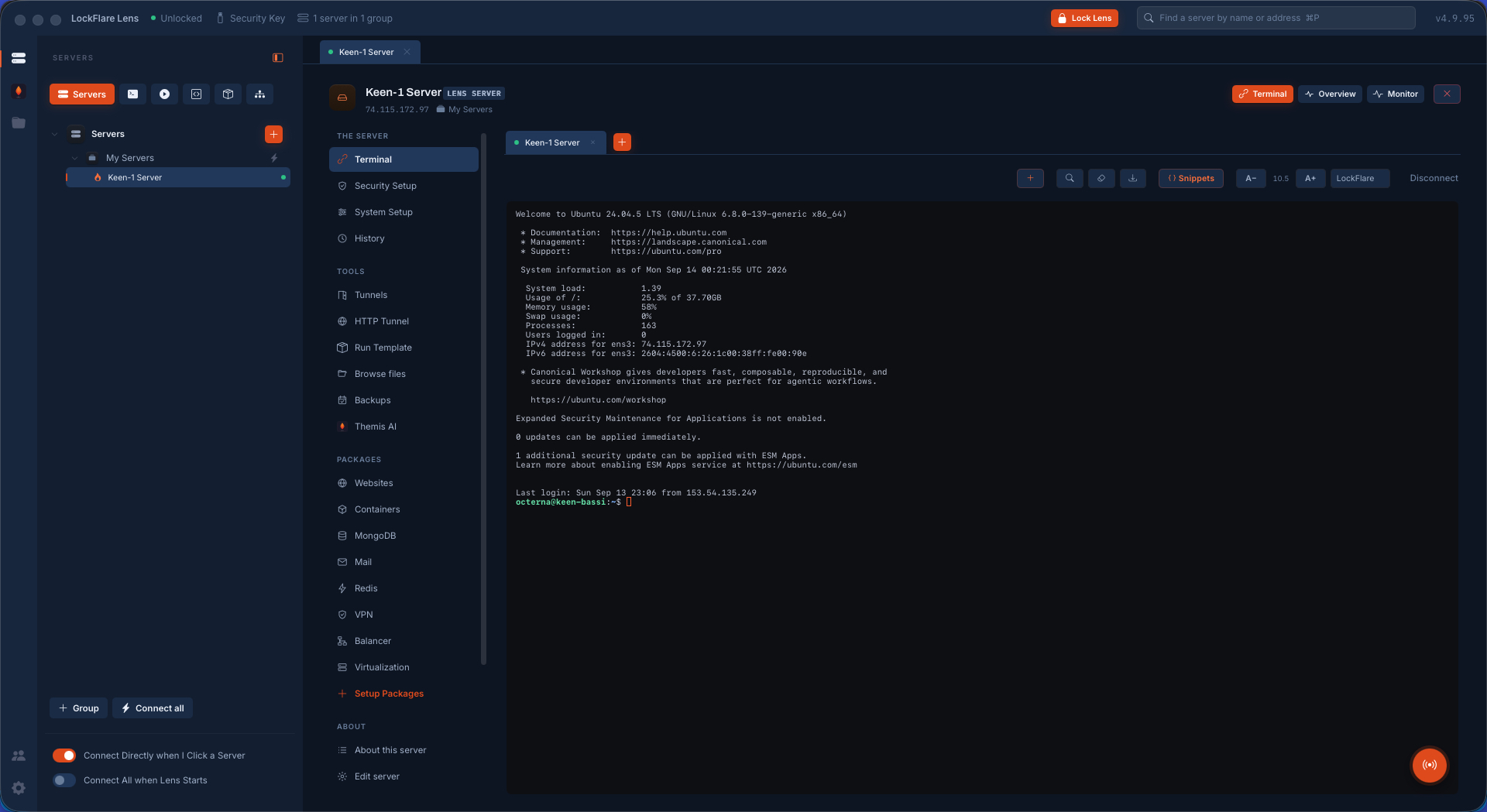
Task: Decrease terminal font size with A-
Action: coord(1251,179)
